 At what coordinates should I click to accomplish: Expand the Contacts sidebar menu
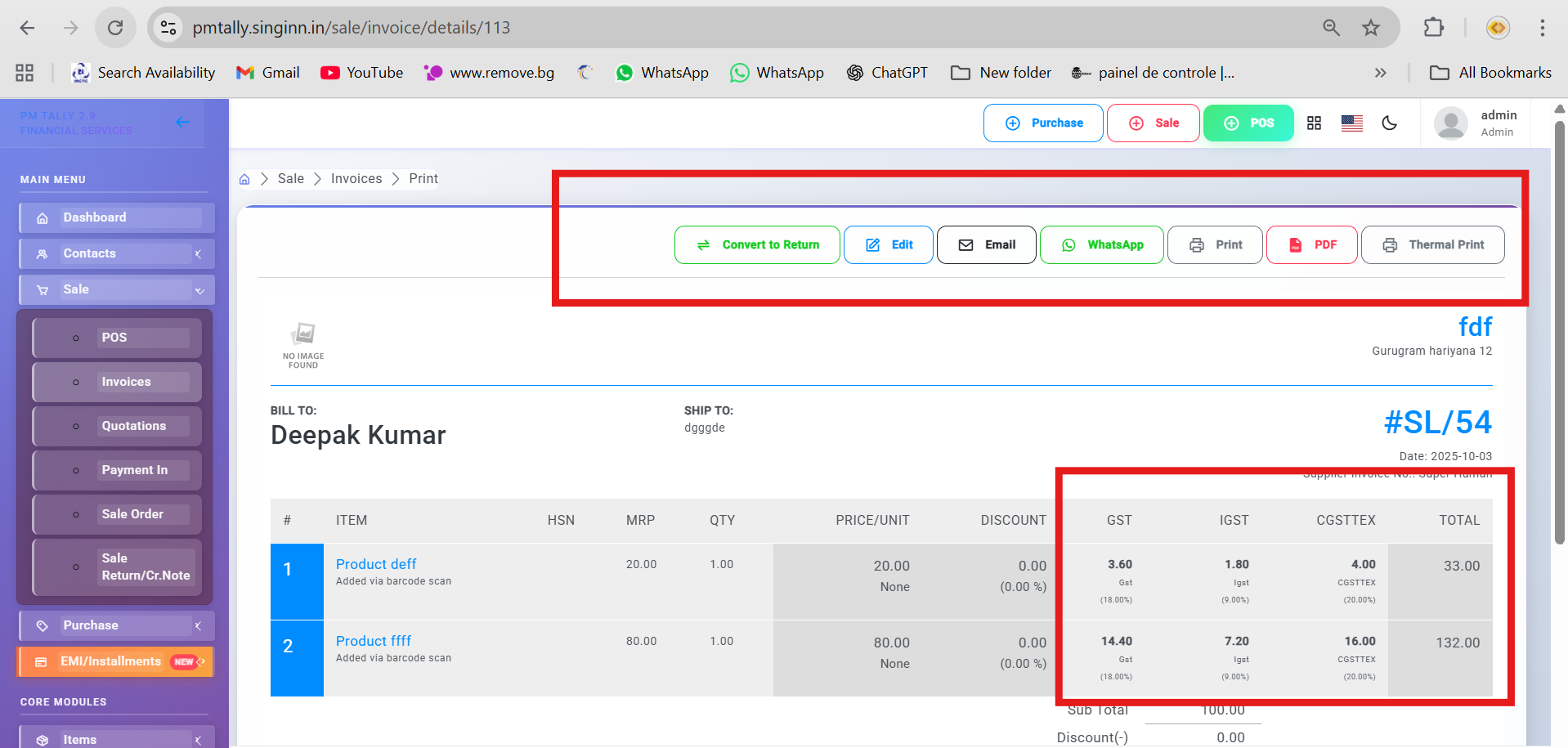[116, 253]
